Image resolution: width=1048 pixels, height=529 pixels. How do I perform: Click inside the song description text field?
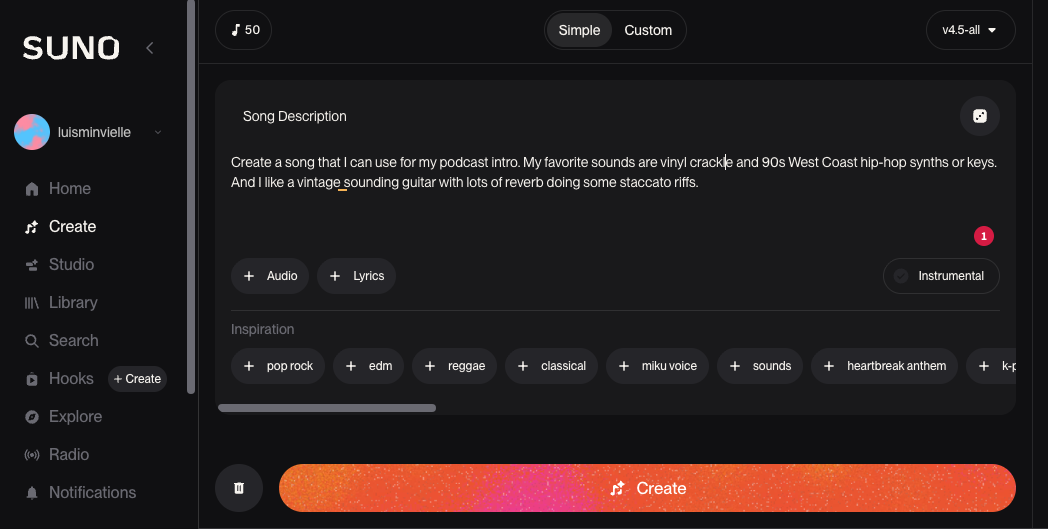pos(600,200)
